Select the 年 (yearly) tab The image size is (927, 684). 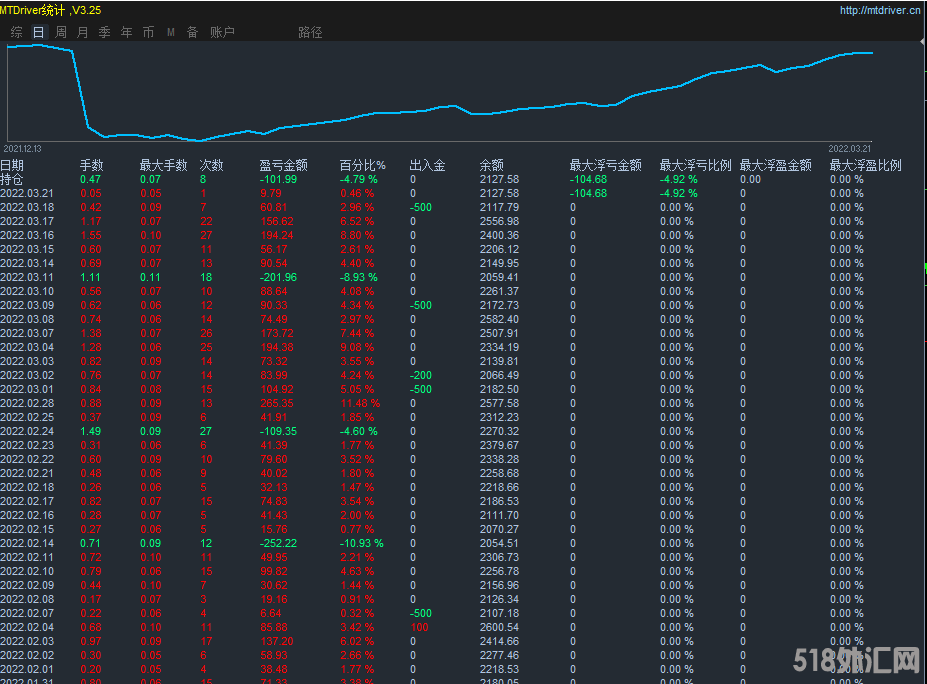tap(126, 32)
